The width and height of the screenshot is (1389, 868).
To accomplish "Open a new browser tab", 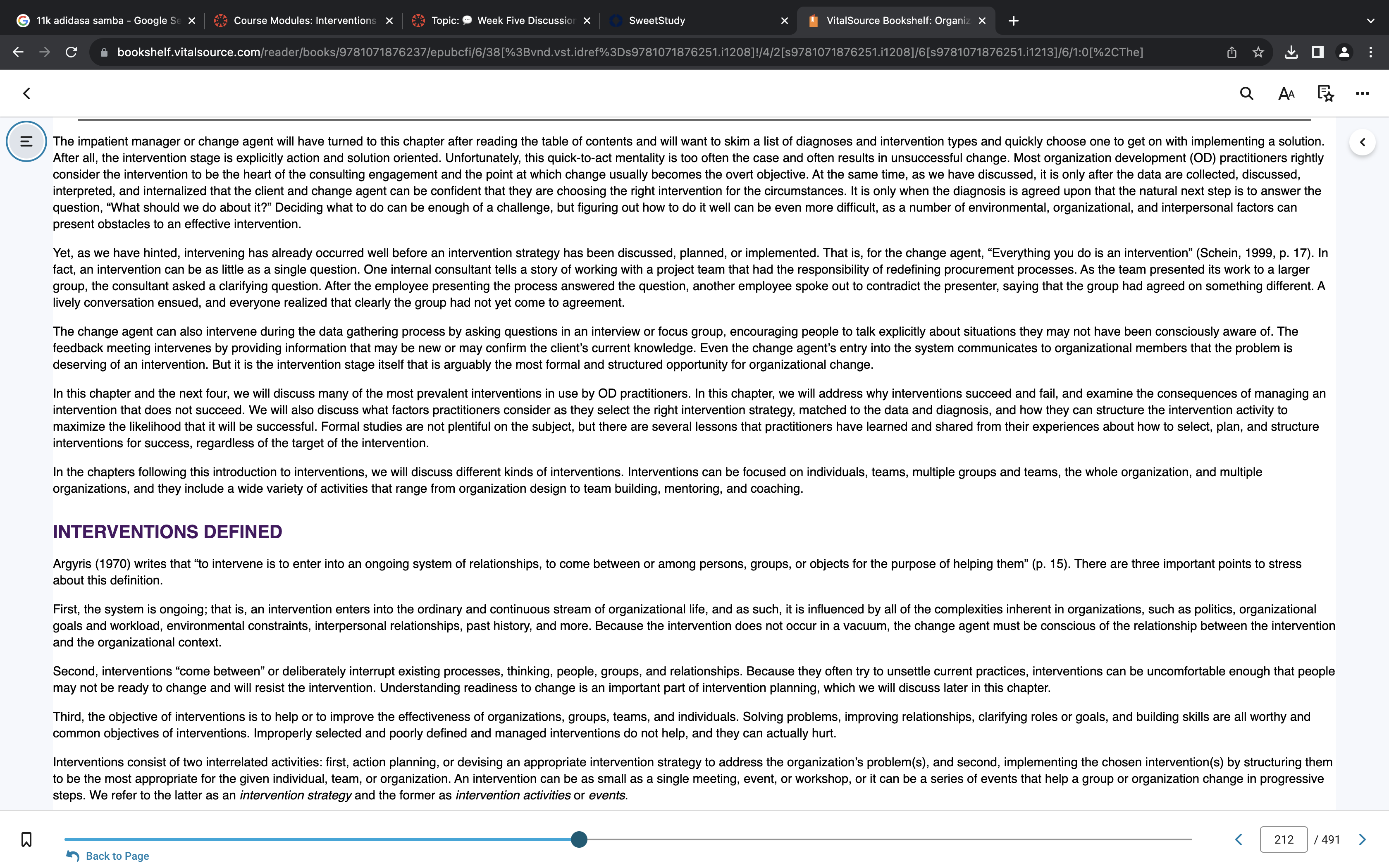I will pyautogui.click(x=1014, y=21).
